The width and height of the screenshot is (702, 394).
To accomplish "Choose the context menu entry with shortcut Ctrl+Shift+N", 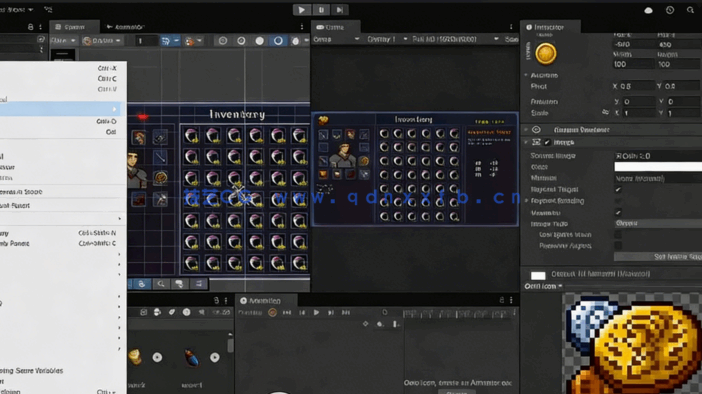I will click(63, 233).
